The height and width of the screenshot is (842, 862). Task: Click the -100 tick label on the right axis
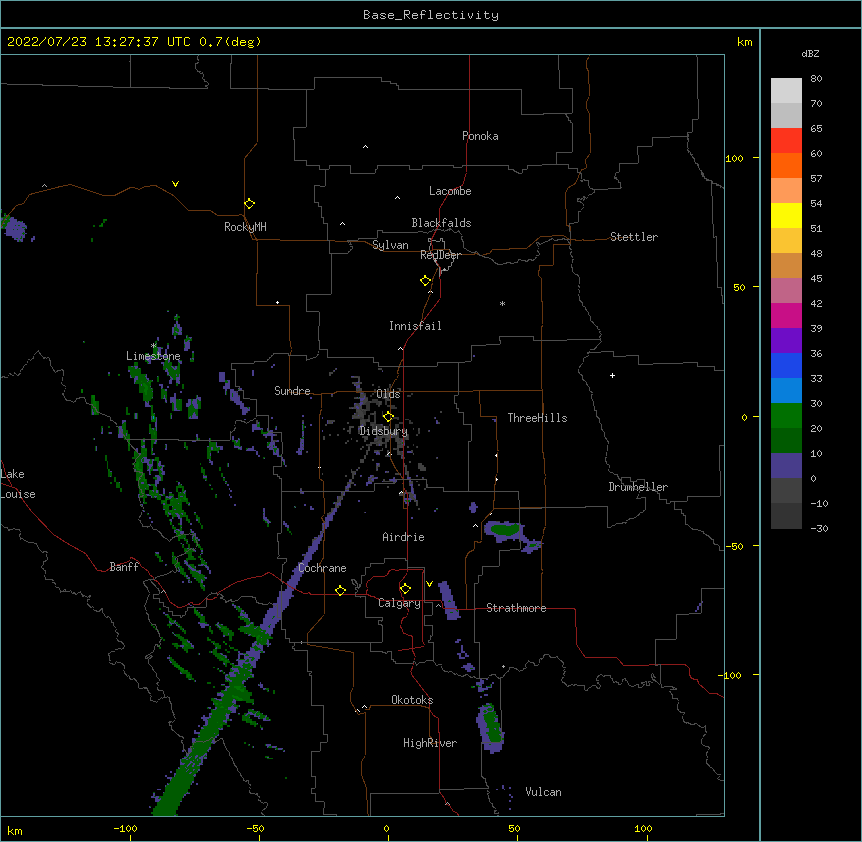(731, 675)
